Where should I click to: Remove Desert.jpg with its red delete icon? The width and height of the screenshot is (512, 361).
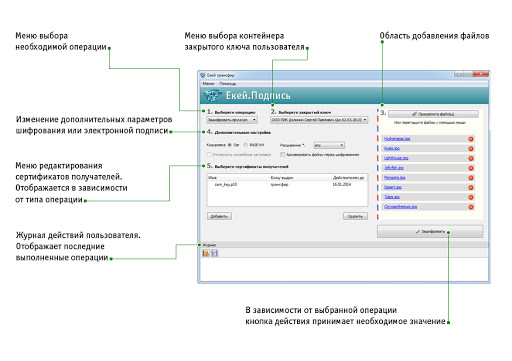pyautogui.click(x=471, y=187)
